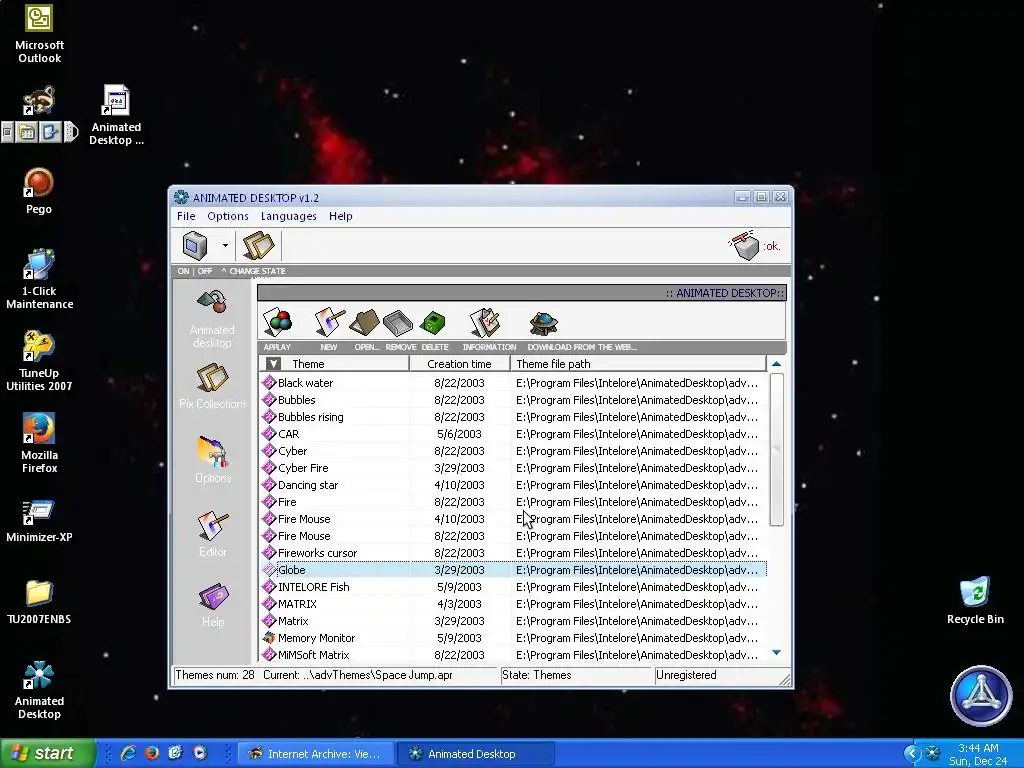
Task: Sort by Theme file path header
Action: point(638,364)
